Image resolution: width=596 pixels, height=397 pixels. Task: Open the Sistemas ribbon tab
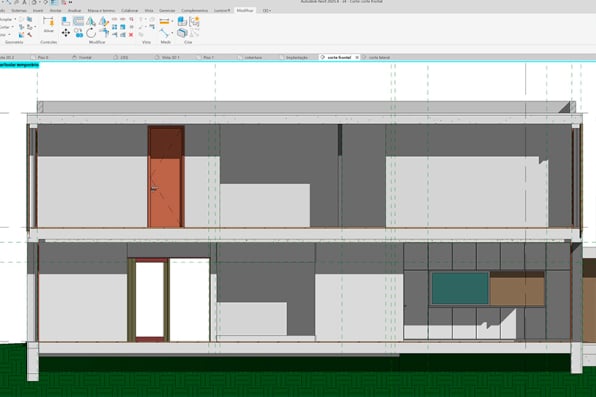(19, 11)
